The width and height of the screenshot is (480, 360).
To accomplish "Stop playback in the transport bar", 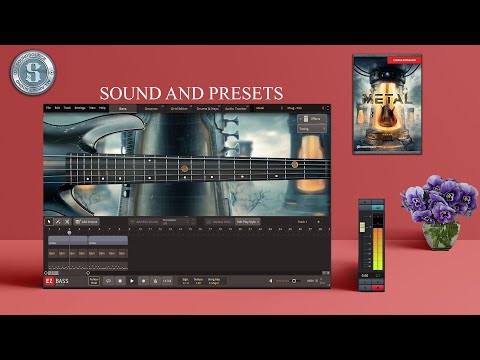I will tap(120, 281).
